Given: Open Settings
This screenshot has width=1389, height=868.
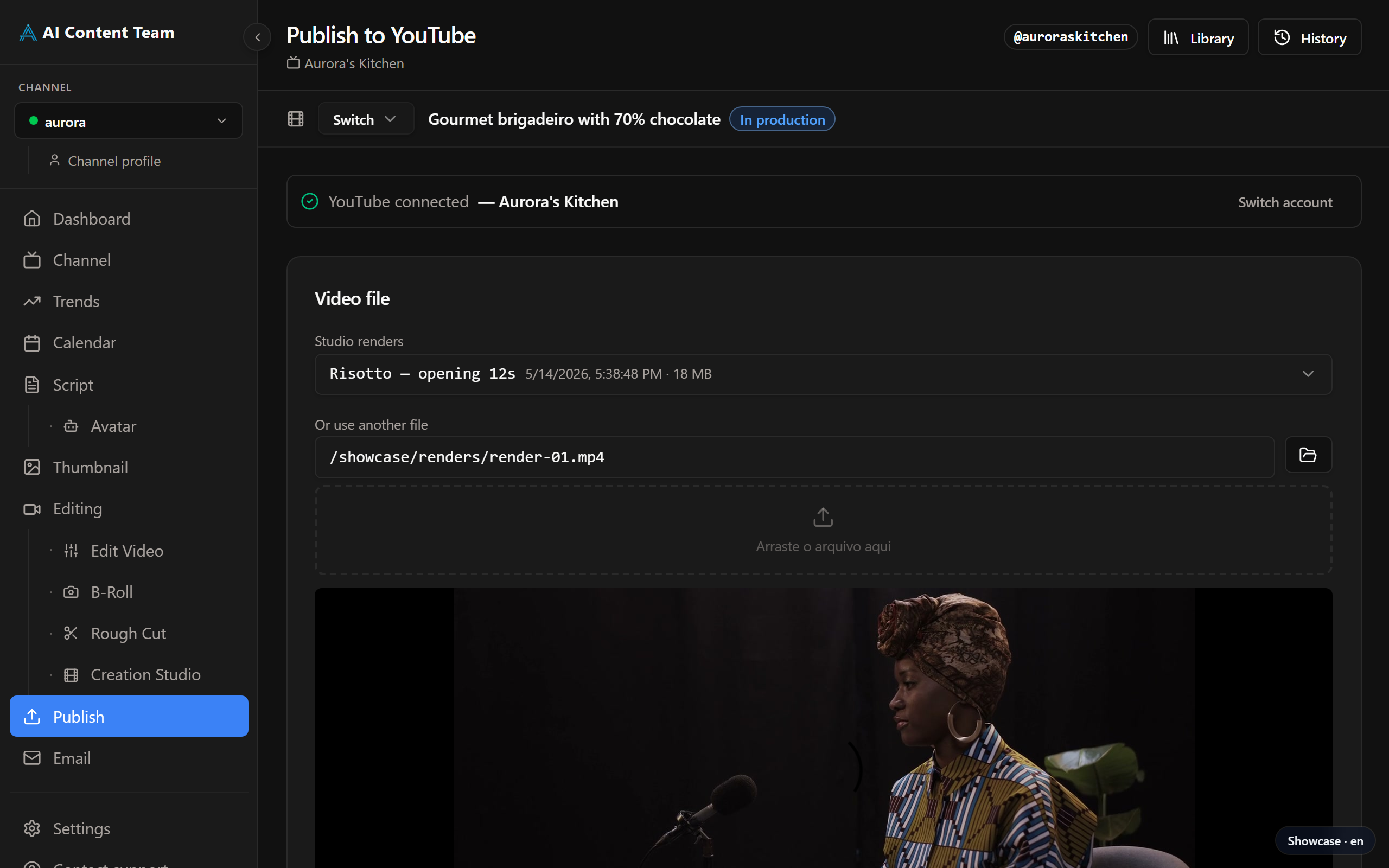Looking at the screenshot, I should (129, 828).
